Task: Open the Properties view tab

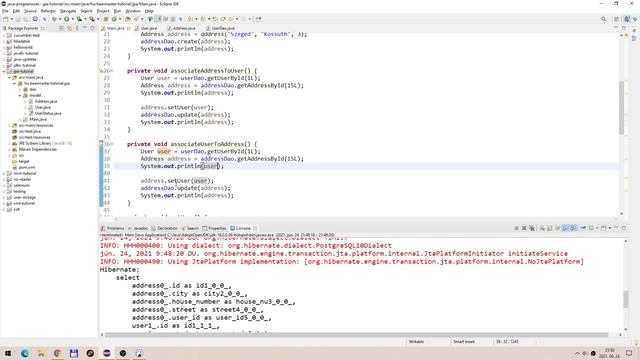Action: [214, 228]
